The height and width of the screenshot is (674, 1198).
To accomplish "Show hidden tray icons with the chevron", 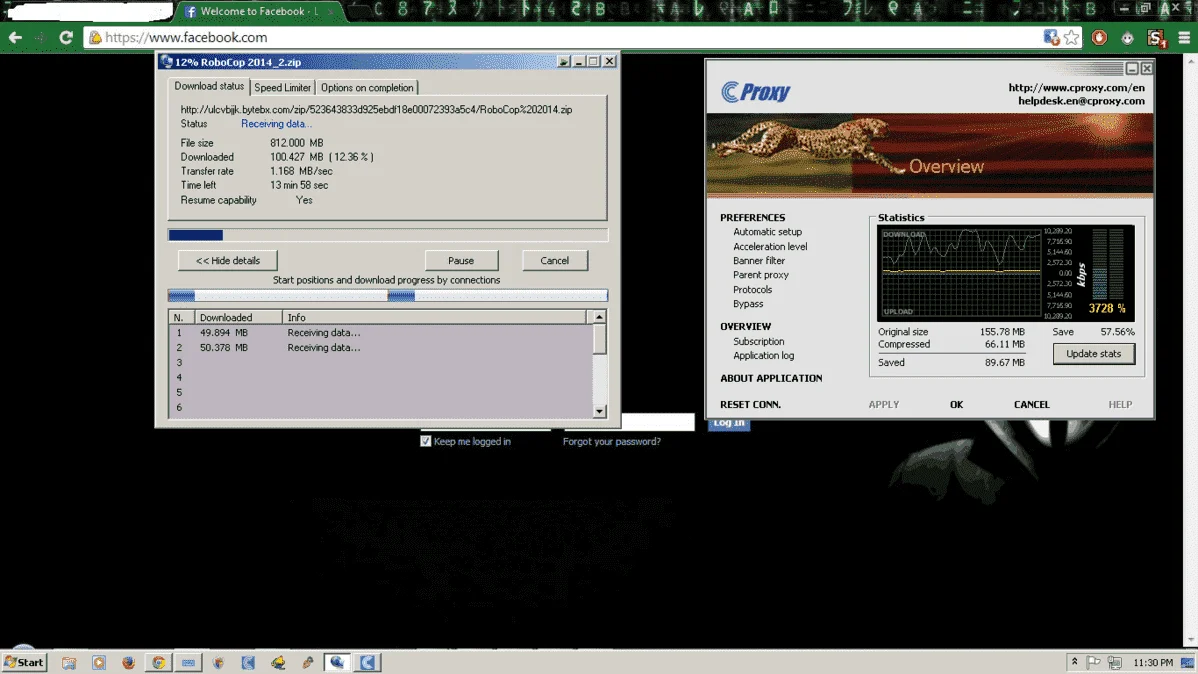I will pos(1074,662).
